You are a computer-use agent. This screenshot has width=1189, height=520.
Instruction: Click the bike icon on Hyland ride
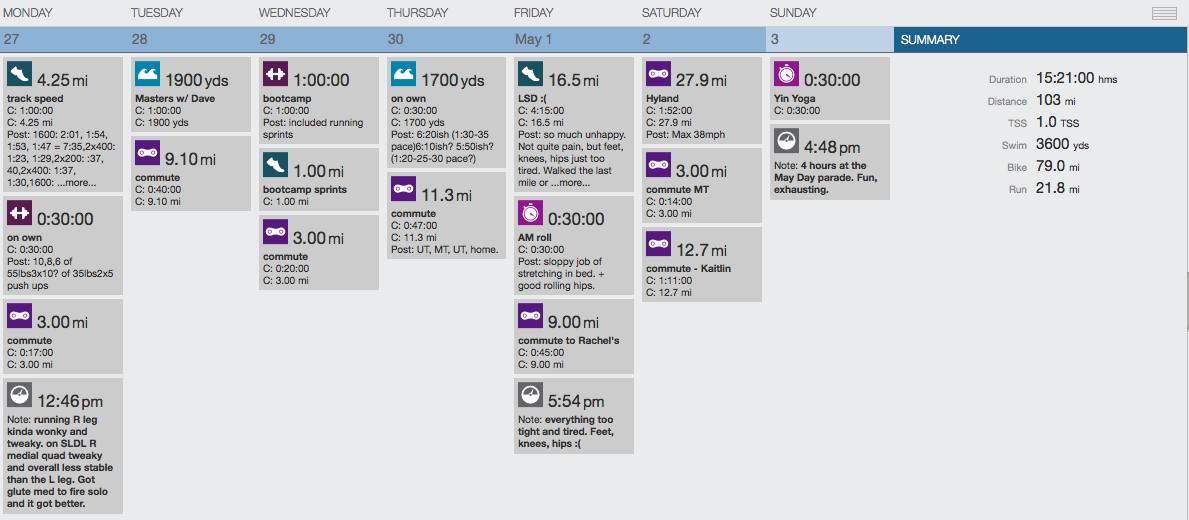tap(658, 74)
